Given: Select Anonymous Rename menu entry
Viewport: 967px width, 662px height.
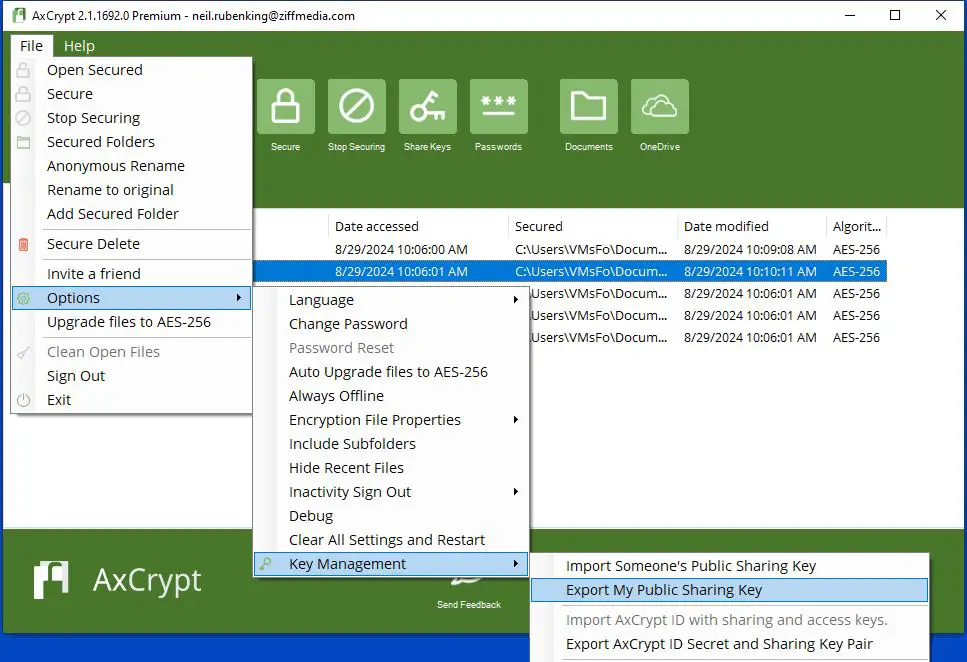Looking at the screenshot, I should pyautogui.click(x=131, y=166).
